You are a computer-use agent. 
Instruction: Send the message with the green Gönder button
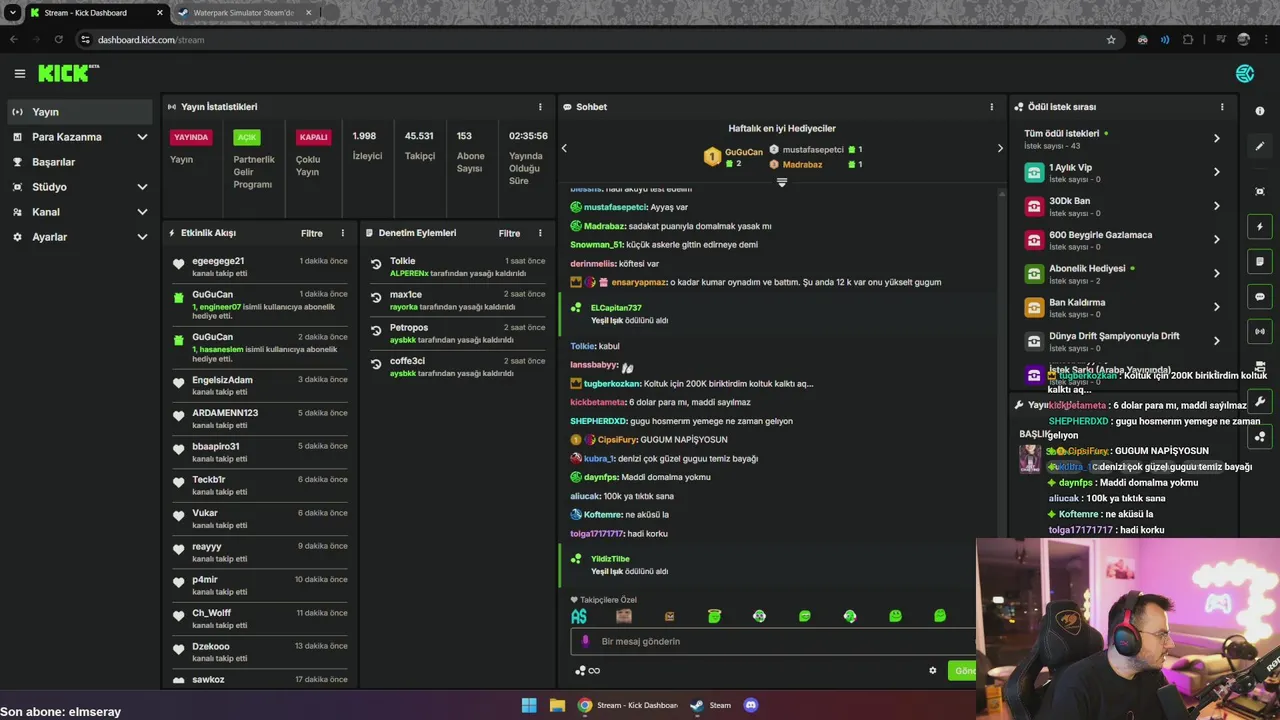click(x=962, y=671)
